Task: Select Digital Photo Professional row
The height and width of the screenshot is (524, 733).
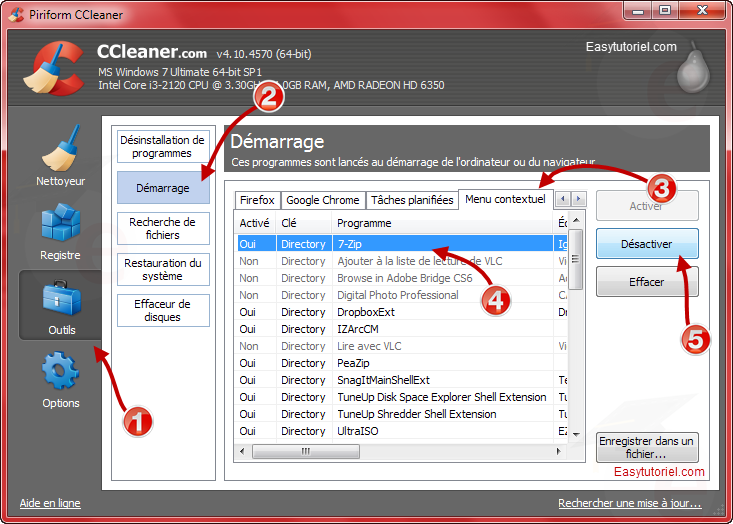Action: tap(401, 295)
